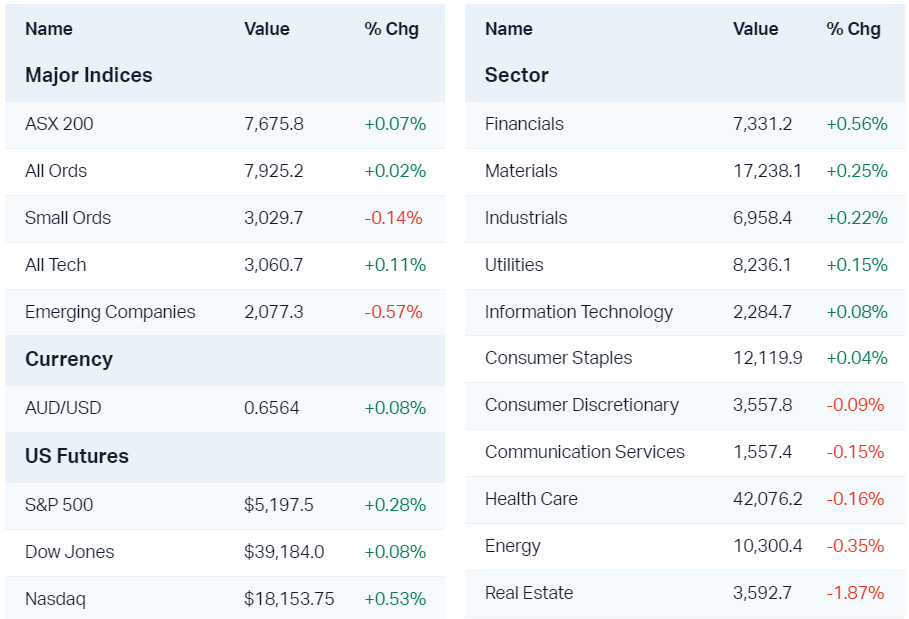
Task: Click the ASX 200 index name
Action: (59, 124)
